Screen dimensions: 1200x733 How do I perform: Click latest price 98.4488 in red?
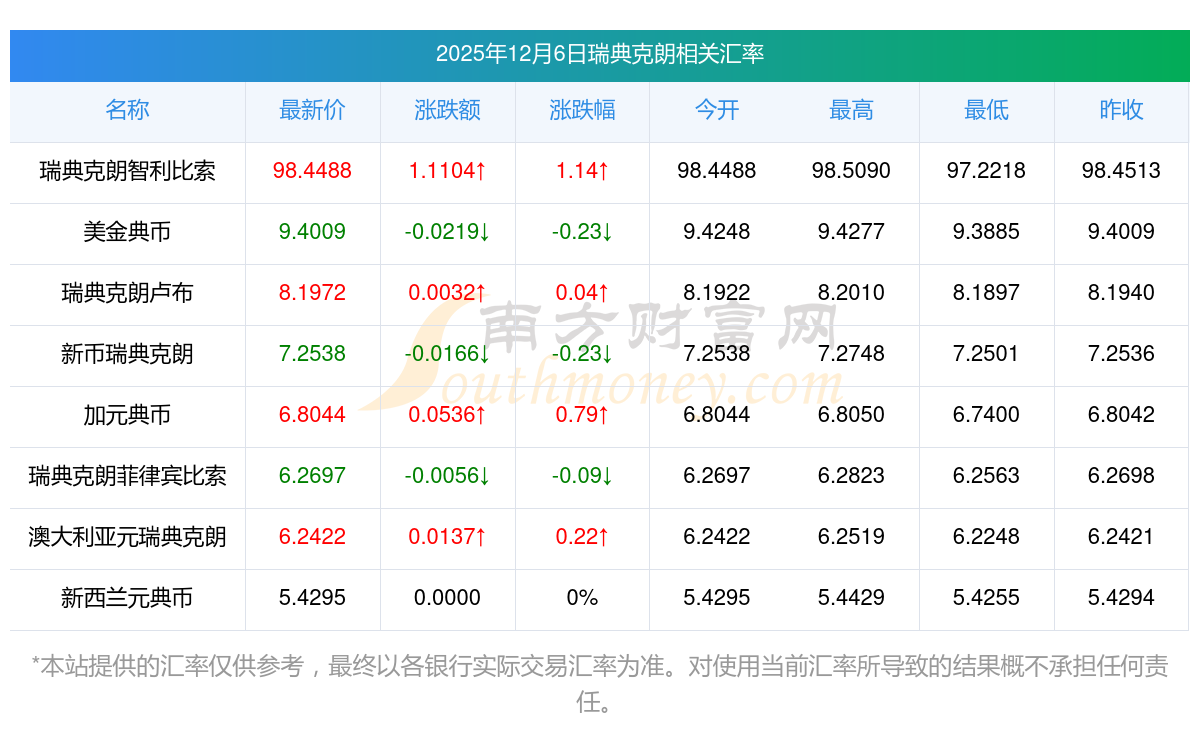pyautogui.click(x=312, y=171)
